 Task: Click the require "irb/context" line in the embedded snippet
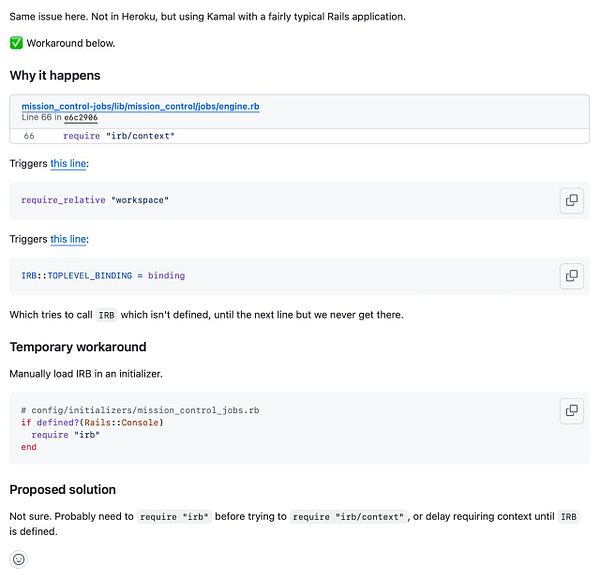119,135
